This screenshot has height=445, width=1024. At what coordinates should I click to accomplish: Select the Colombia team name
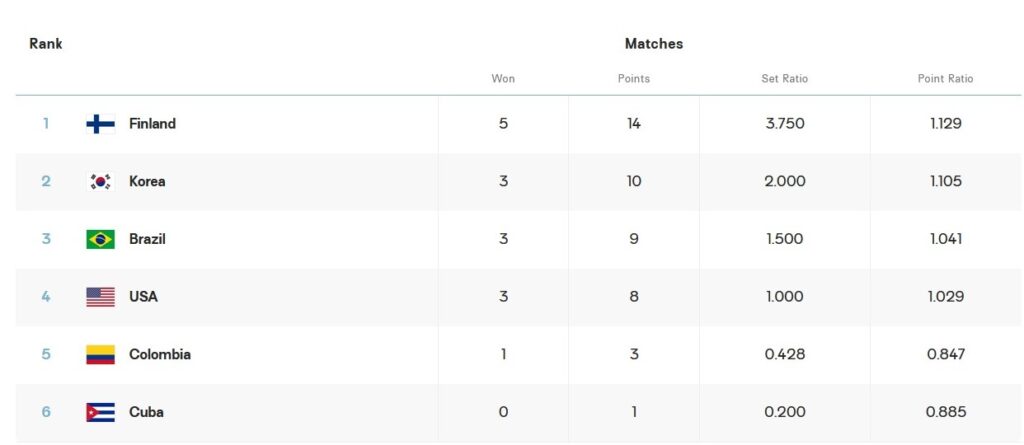(x=160, y=354)
